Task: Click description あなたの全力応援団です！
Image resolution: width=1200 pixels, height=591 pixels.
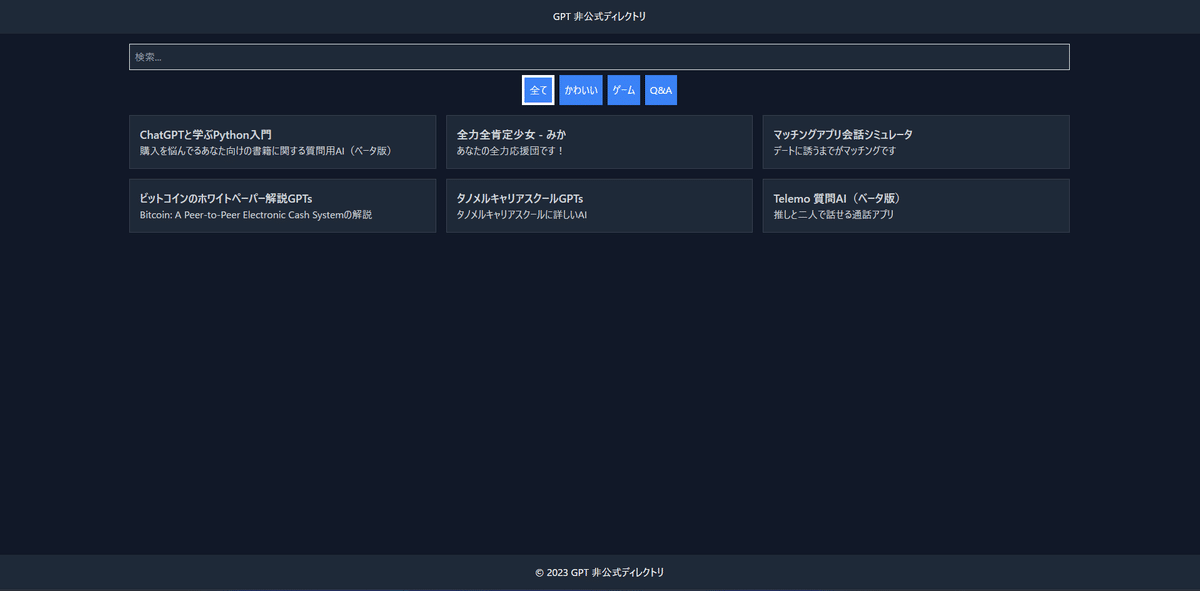Action: click(x=511, y=151)
